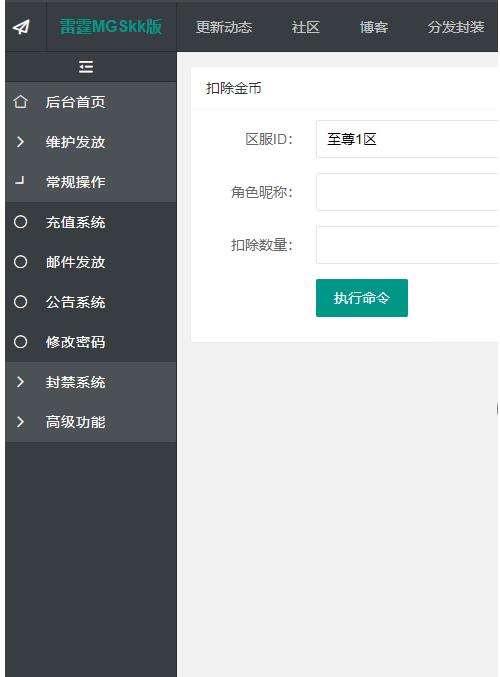Expand the 高级功能 chevron arrow

[x=20, y=422]
